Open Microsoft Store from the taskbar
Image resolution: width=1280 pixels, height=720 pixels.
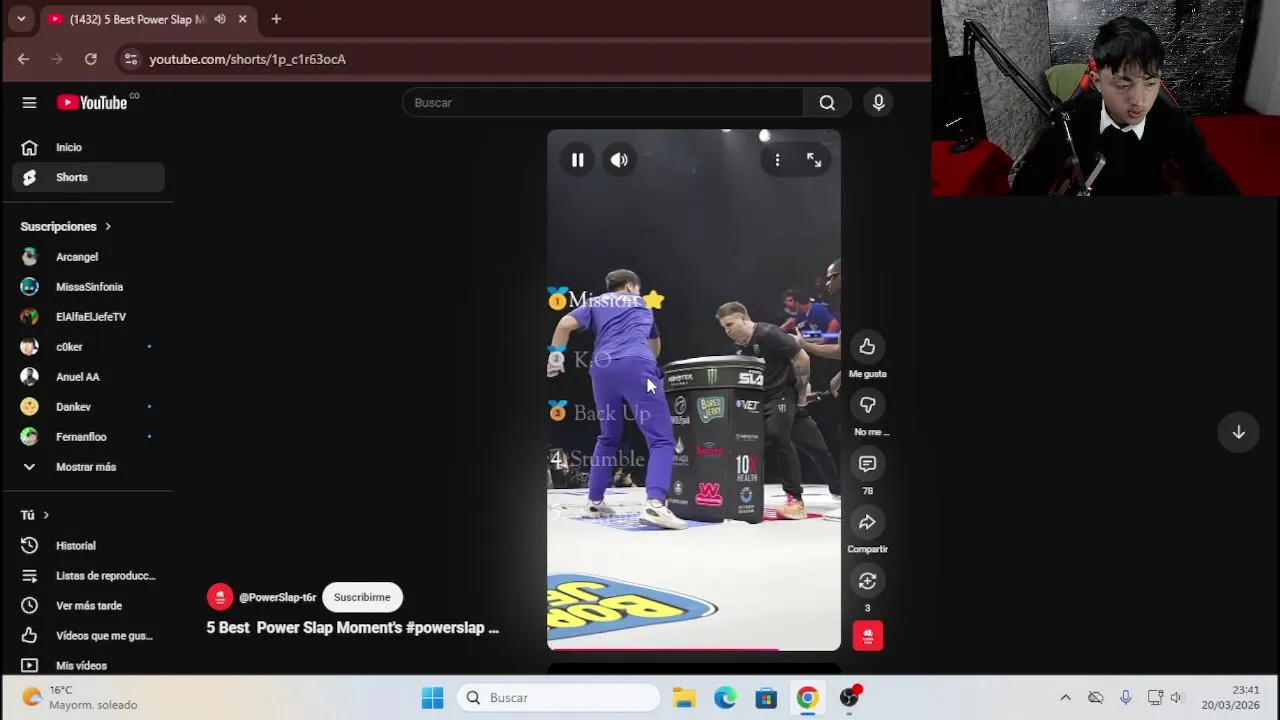[x=766, y=698]
